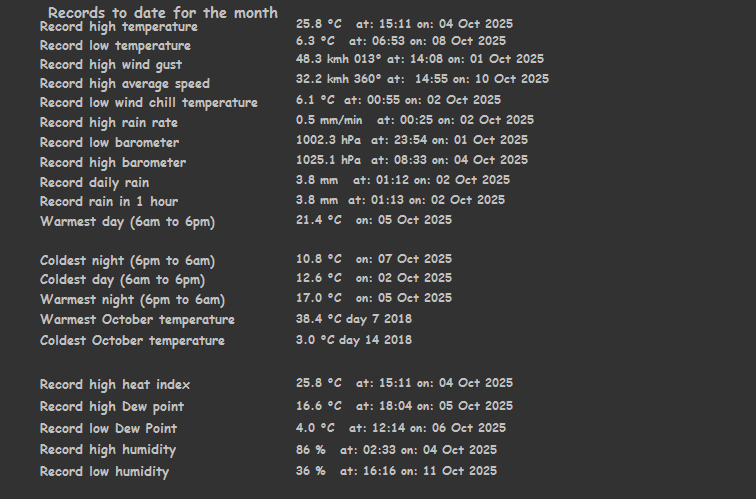Click the 'Record daily rain' label

point(94,183)
